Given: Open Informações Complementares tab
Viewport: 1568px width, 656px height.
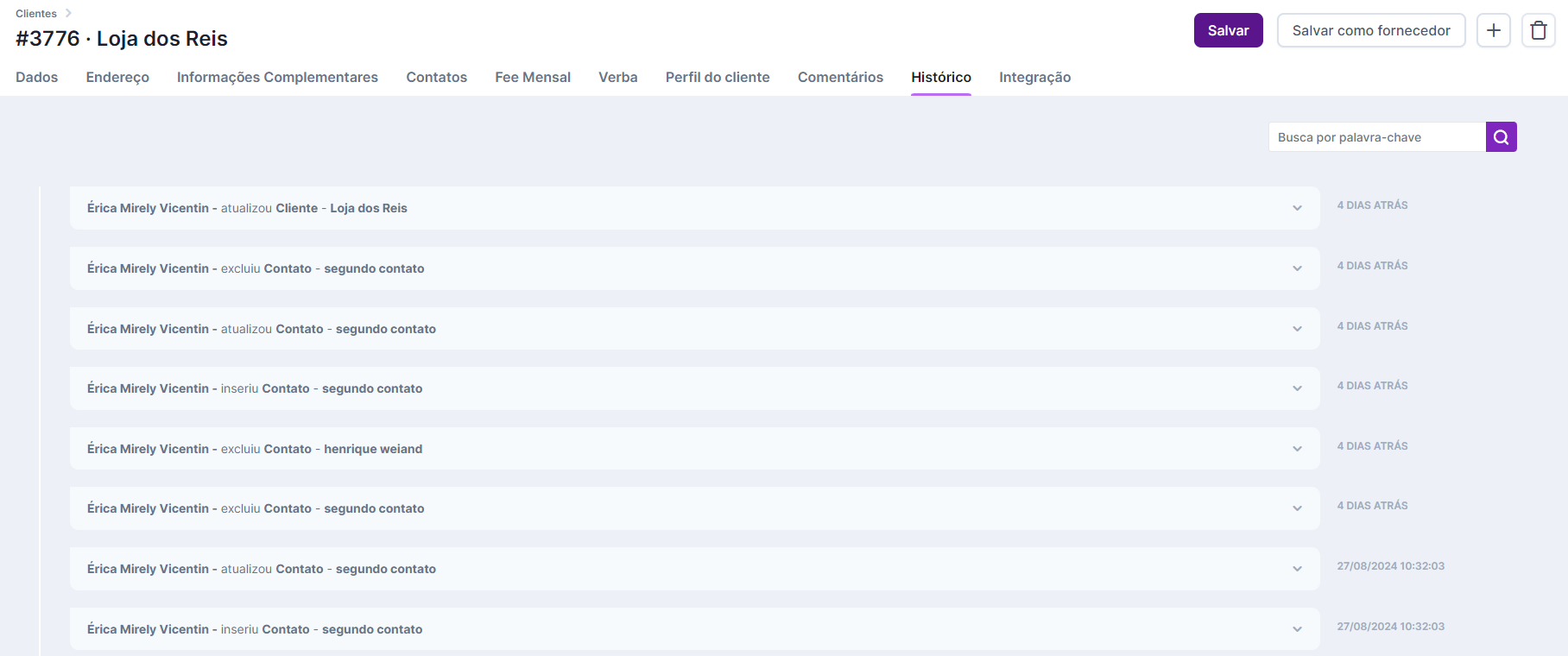Looking at the screenshot, I should [x=277, y=78].
